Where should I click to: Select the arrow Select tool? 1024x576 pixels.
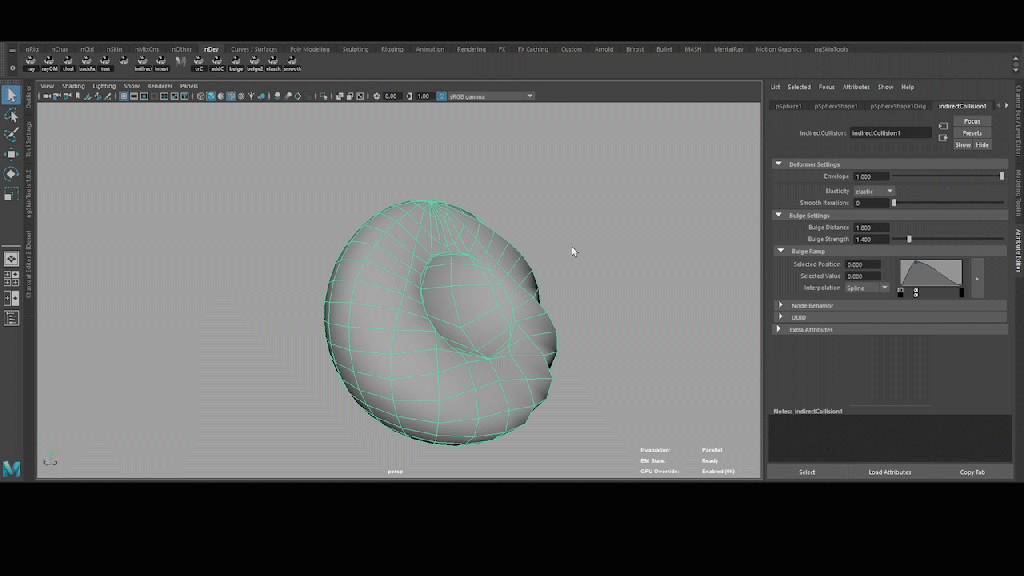coord(11,95)
